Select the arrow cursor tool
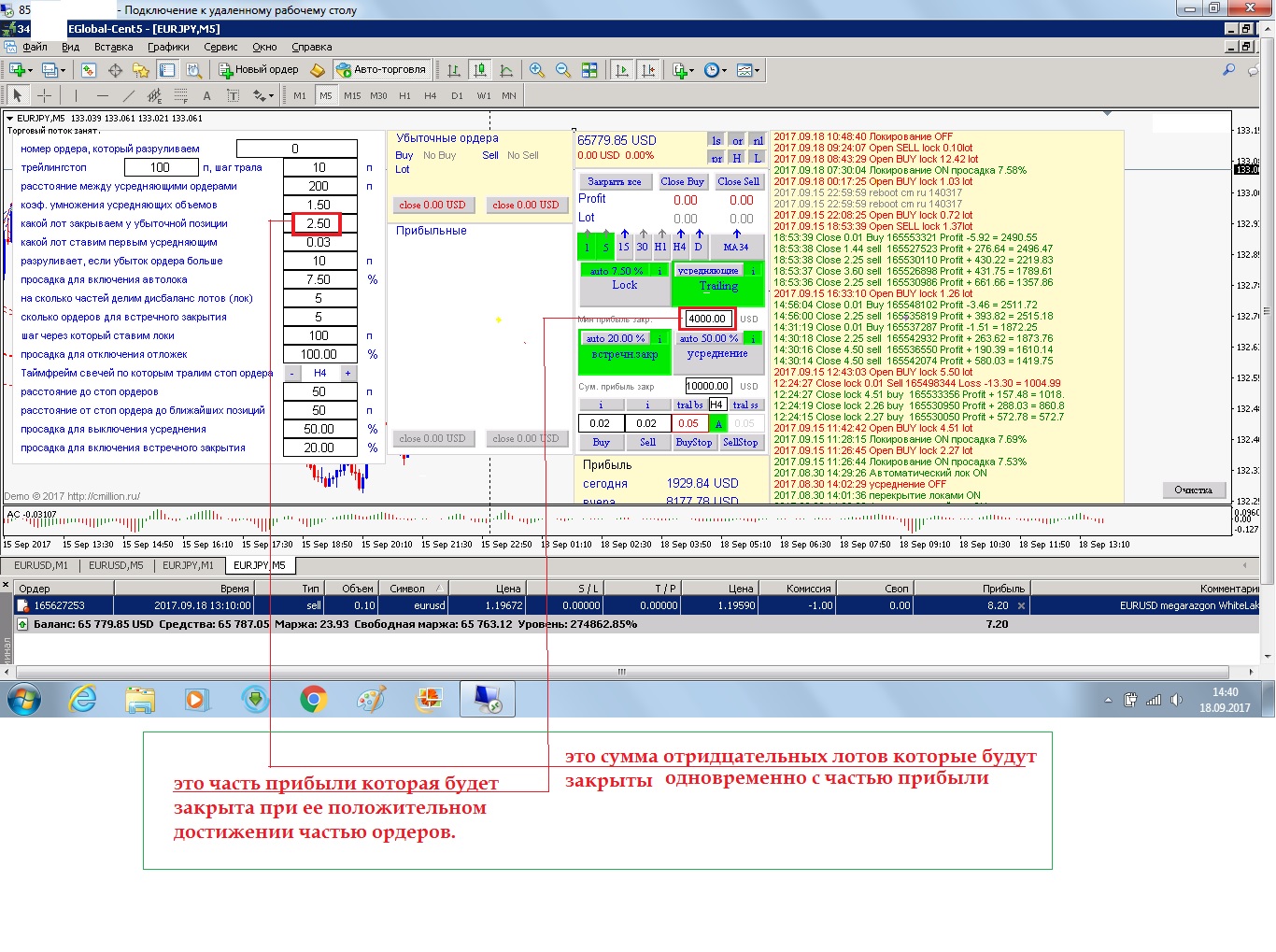Image resolution: width=1276 pixels, height=952 pixels. tap(18, 95)
